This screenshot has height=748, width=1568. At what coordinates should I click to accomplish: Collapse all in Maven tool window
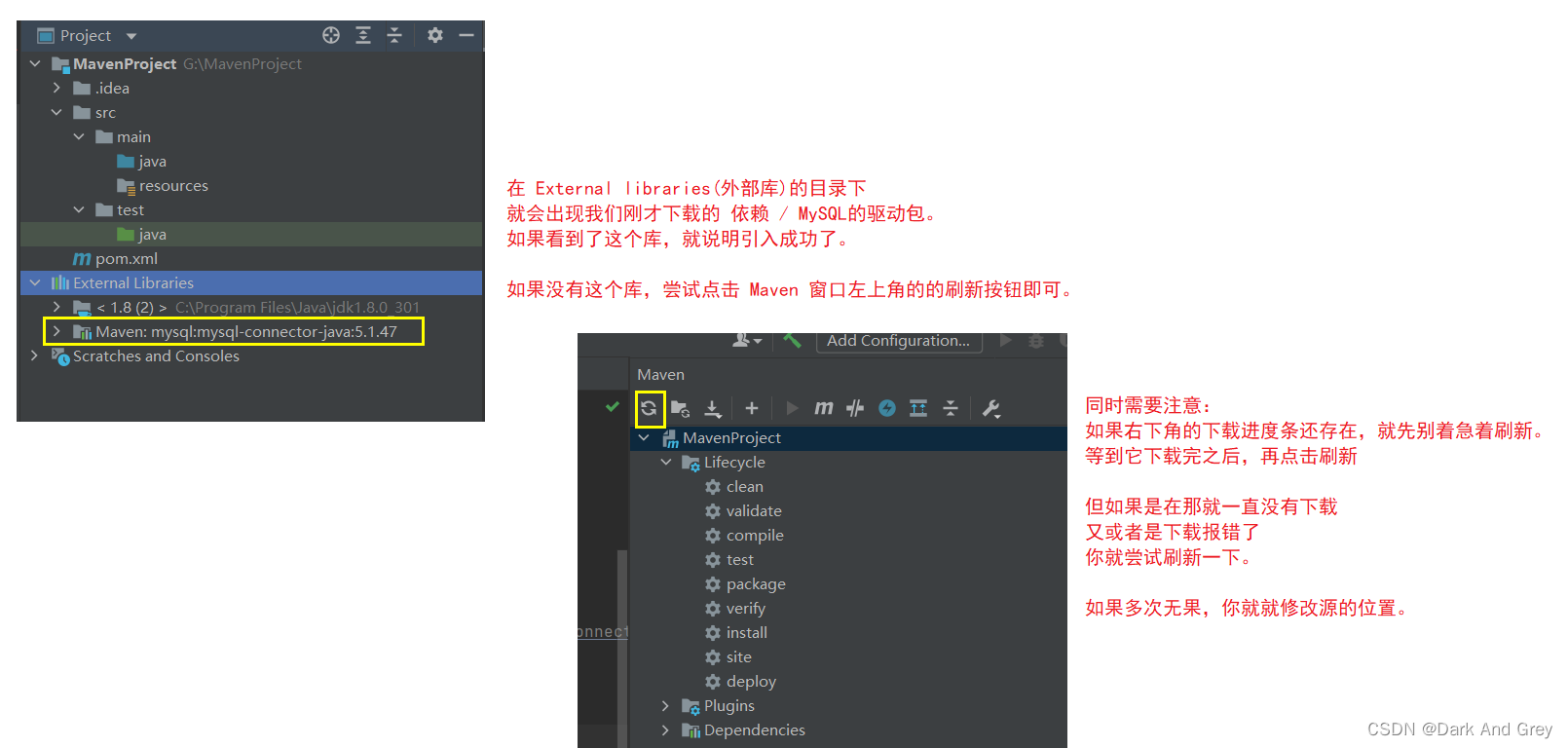951,408
